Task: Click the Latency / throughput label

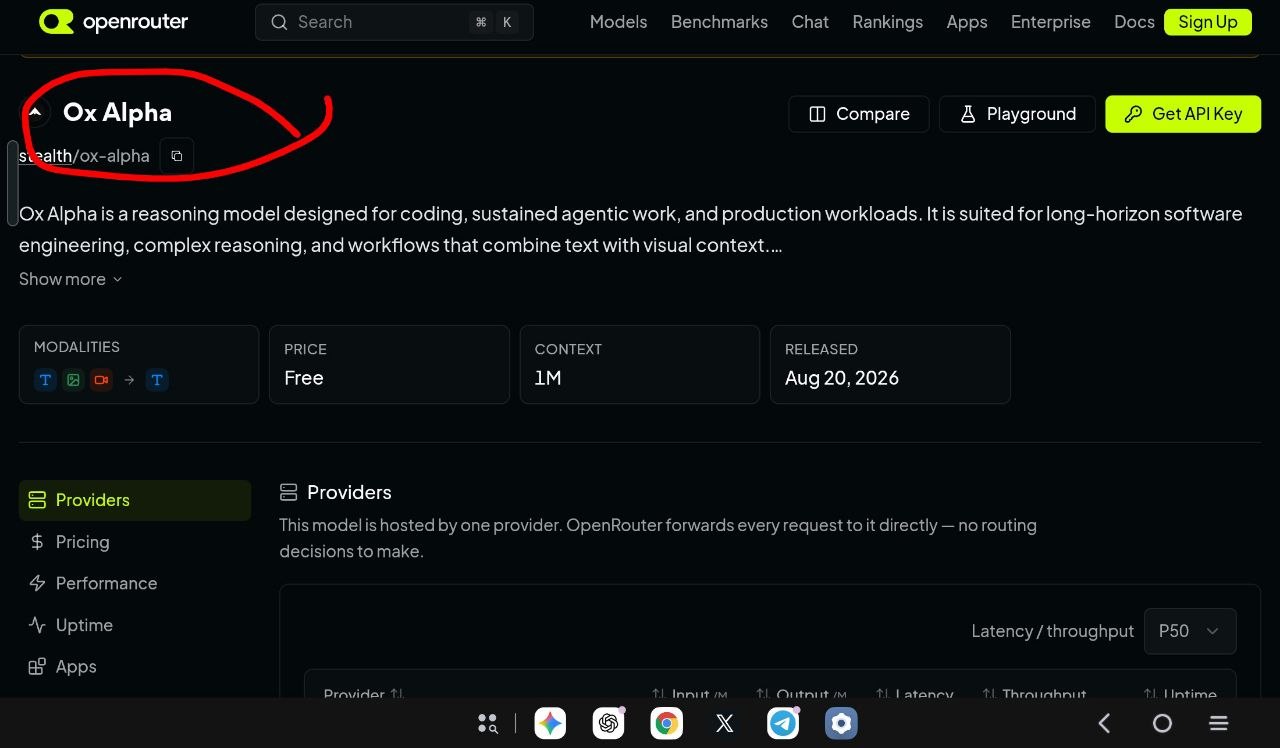Action: click(1053, 631)
